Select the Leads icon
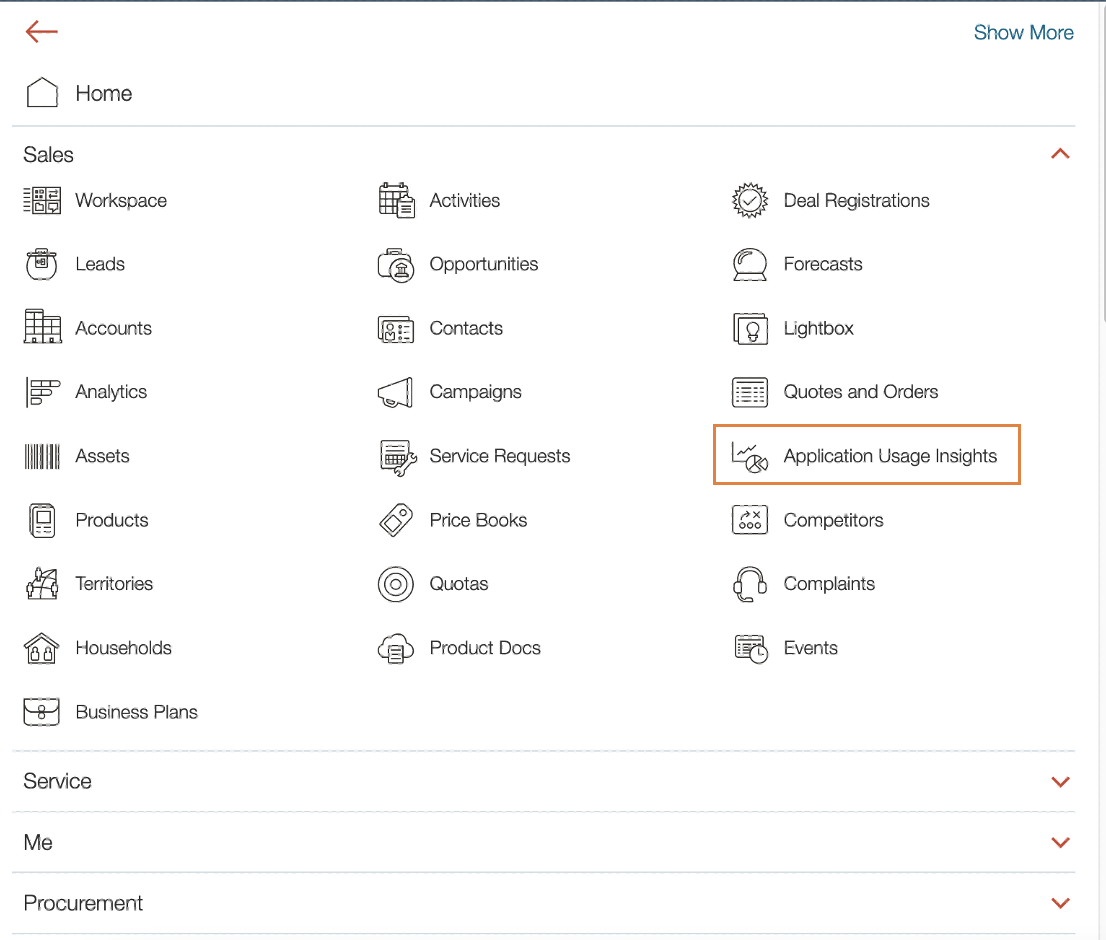Image resolution: width=1106 pixels, height=940 pixels. pos(41,264)
